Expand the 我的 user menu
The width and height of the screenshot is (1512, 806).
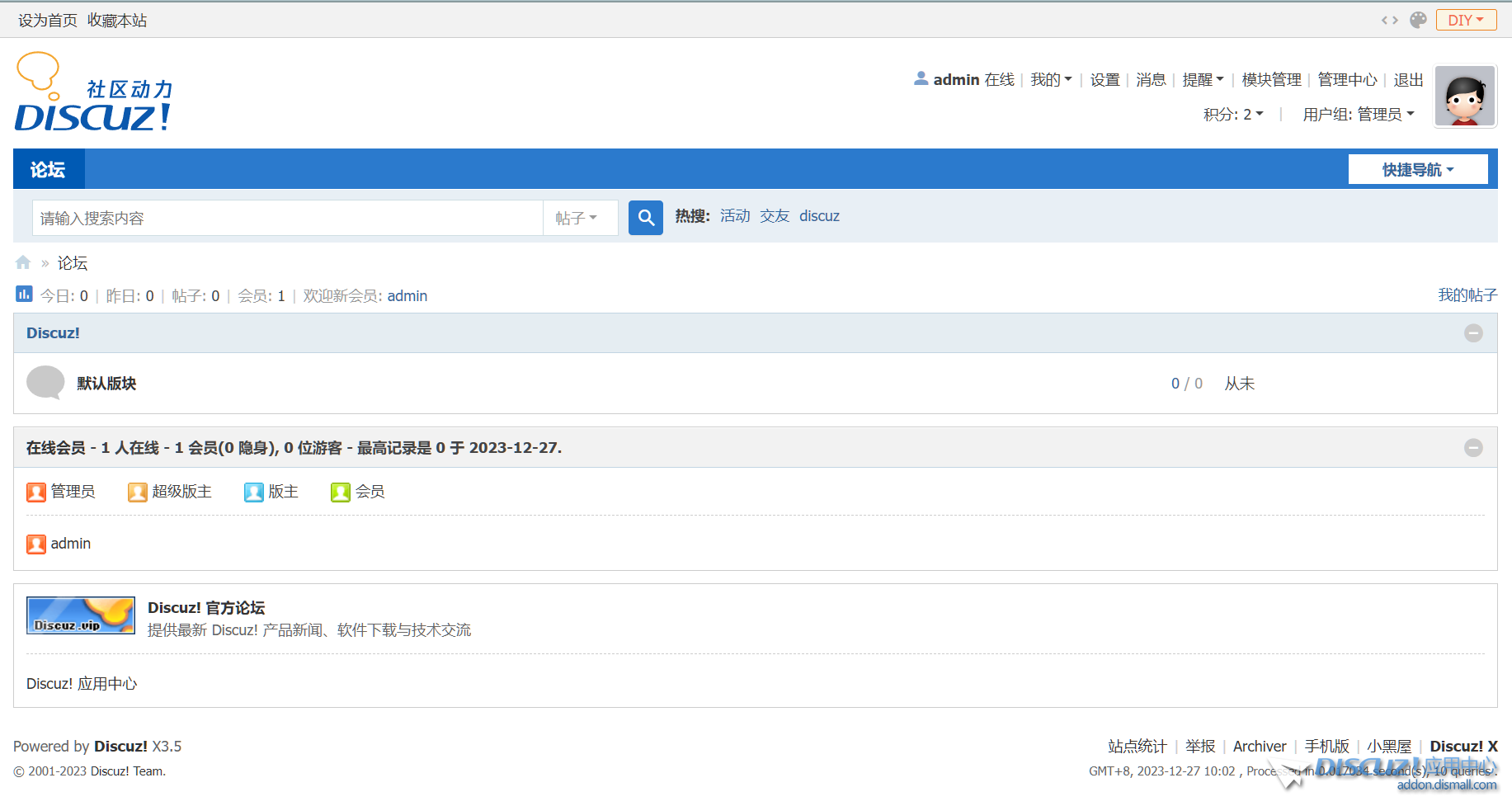1050,80
